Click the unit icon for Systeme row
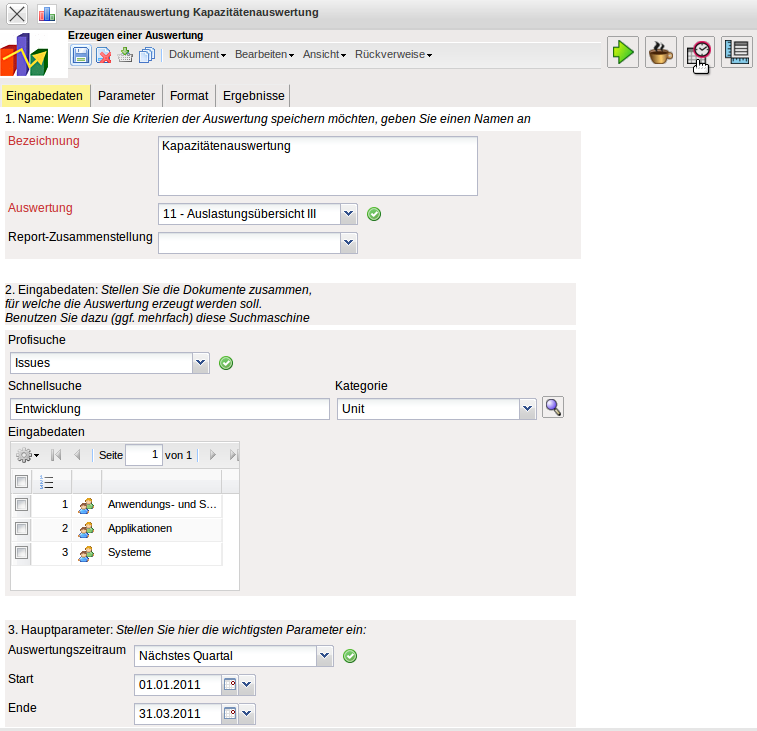Image resolution: width=757 pixels, height=731 pixels. pos(86,553)
